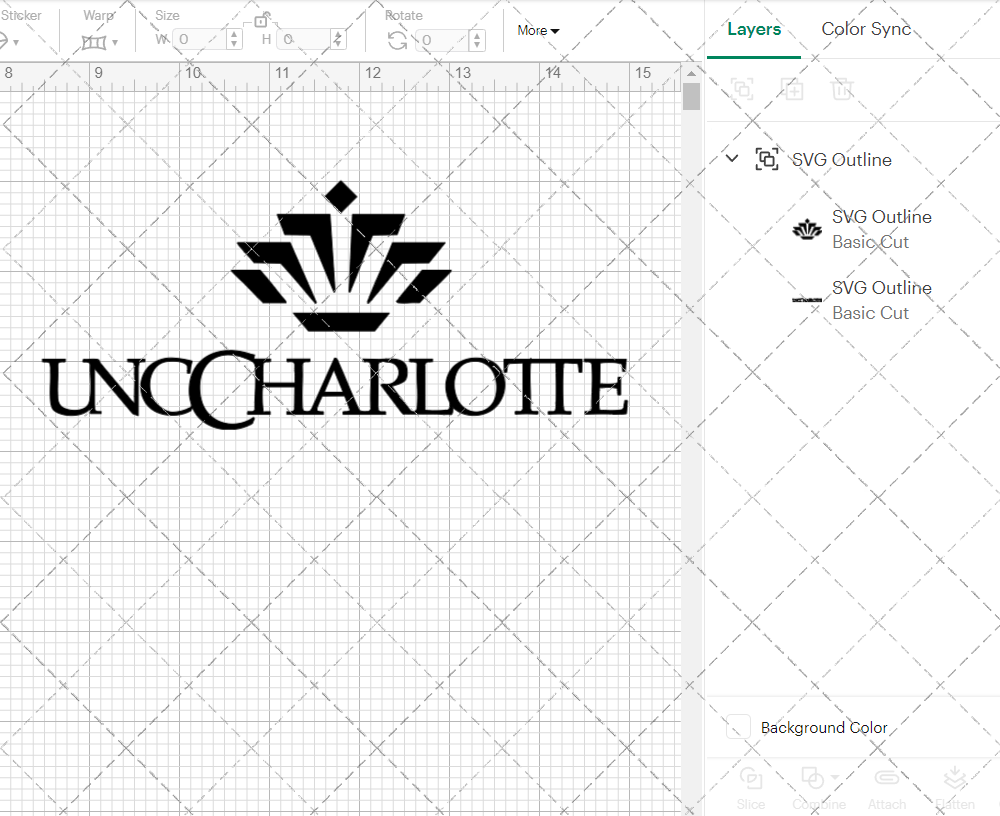This screenshot has width=1000, height=816.
Task: Click the crown SVG Outline layer thumbnail
Action: [x=806, y=229]
